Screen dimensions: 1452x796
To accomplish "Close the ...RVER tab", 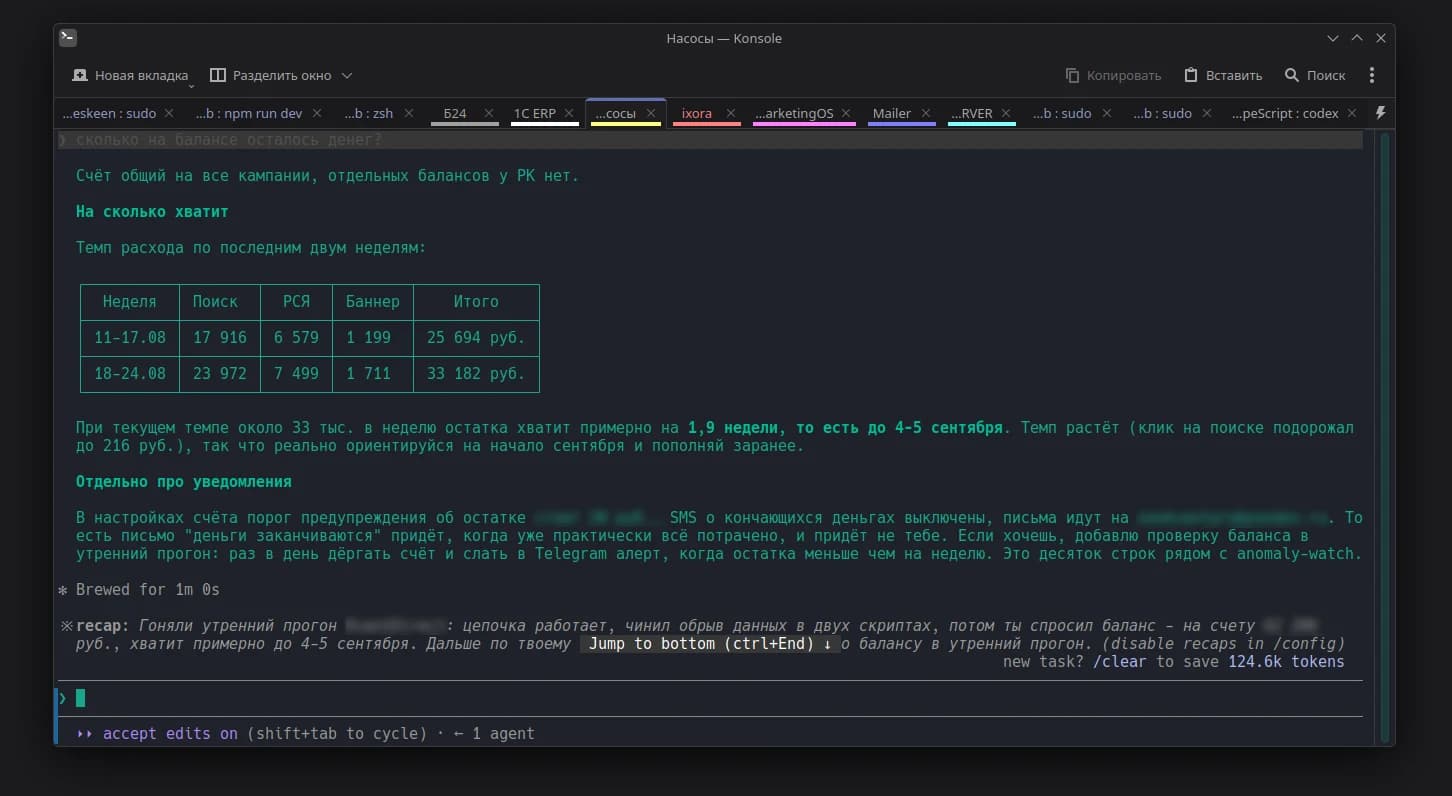I will 1005,114.
